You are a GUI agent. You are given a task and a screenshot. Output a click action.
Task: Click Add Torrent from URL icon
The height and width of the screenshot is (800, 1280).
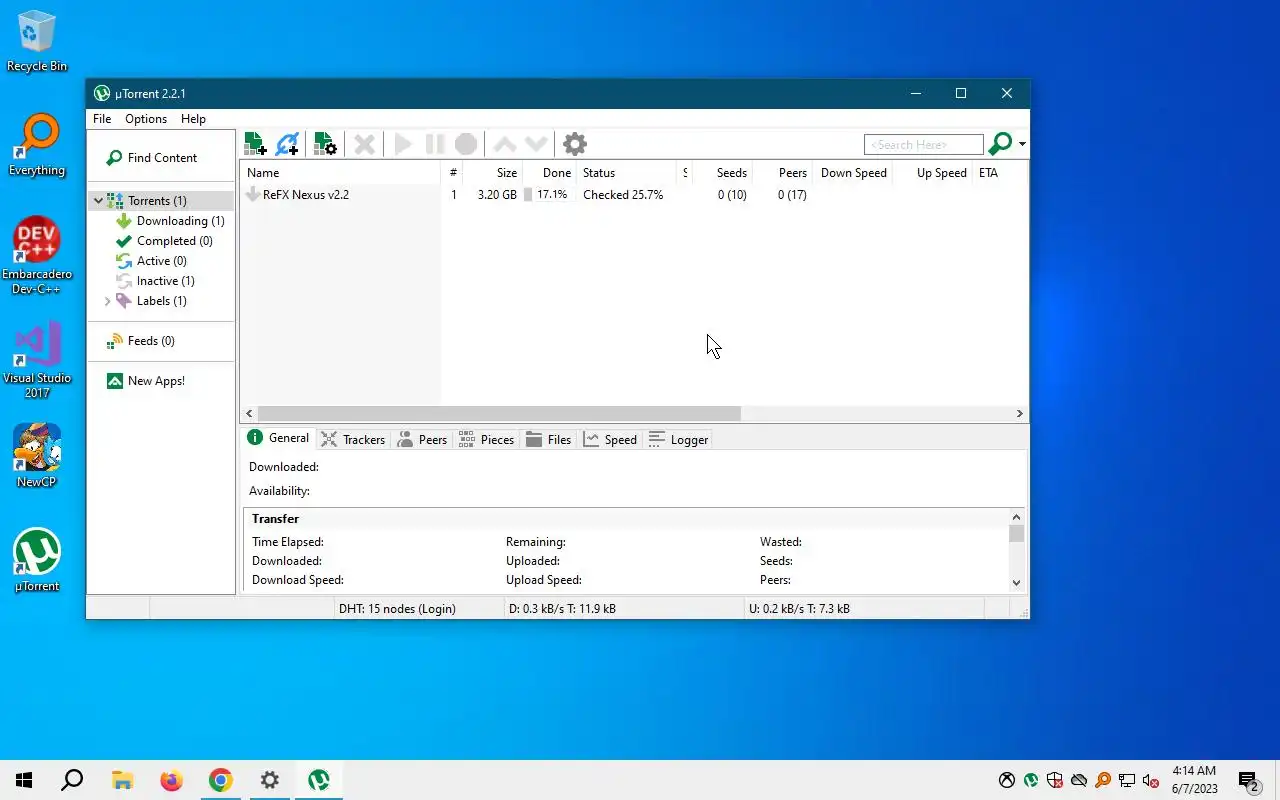[287, 144]
